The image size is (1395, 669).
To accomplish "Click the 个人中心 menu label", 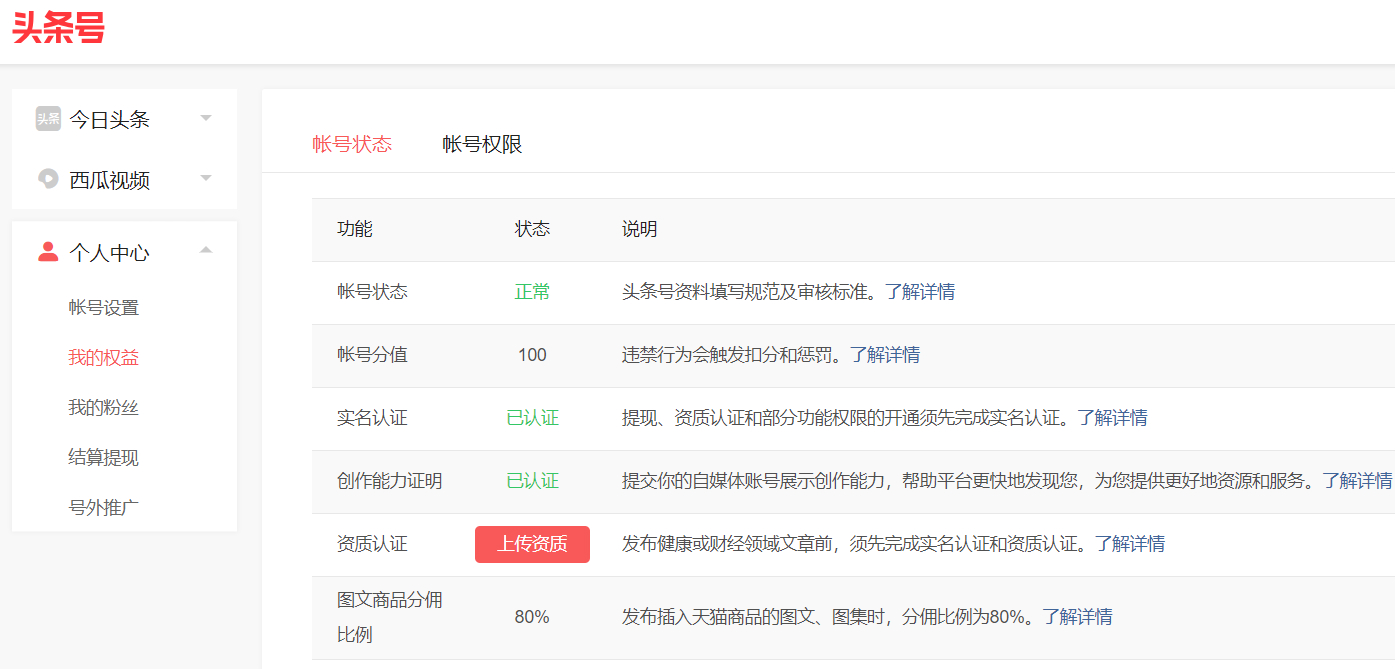I will (109, 253).
